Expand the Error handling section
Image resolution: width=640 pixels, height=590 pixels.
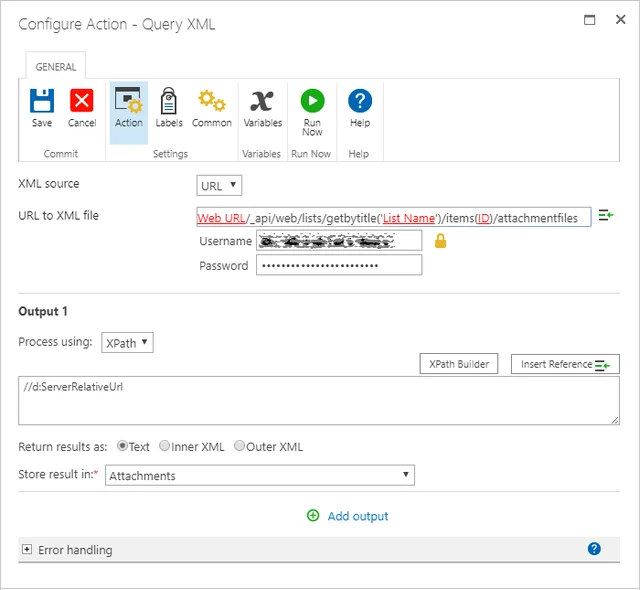point(27,549)
